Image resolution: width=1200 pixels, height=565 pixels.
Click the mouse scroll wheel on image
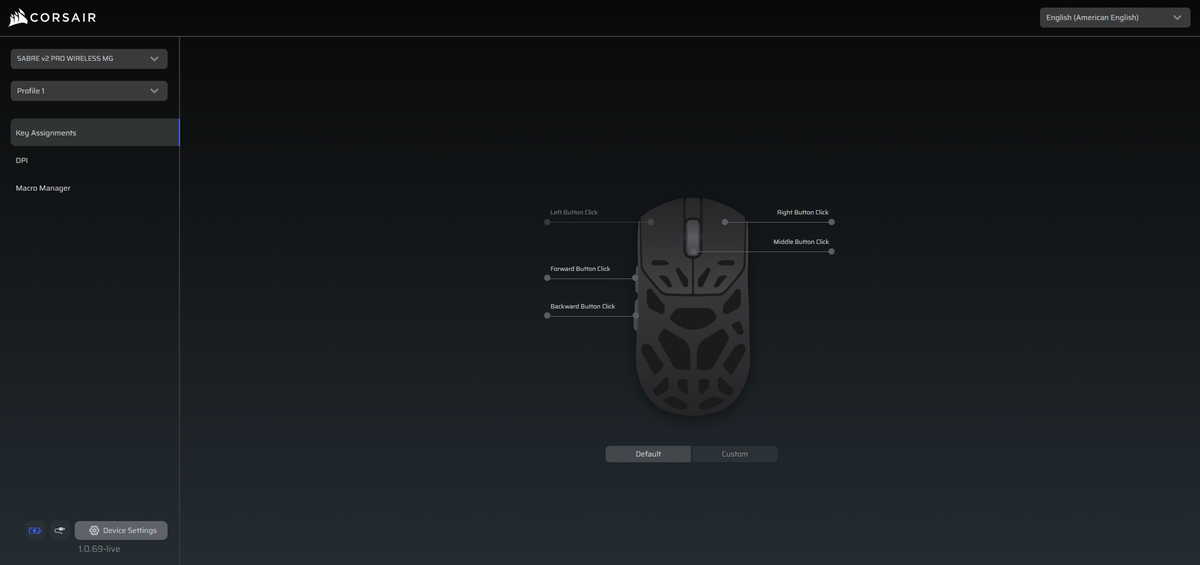(693, 238)
